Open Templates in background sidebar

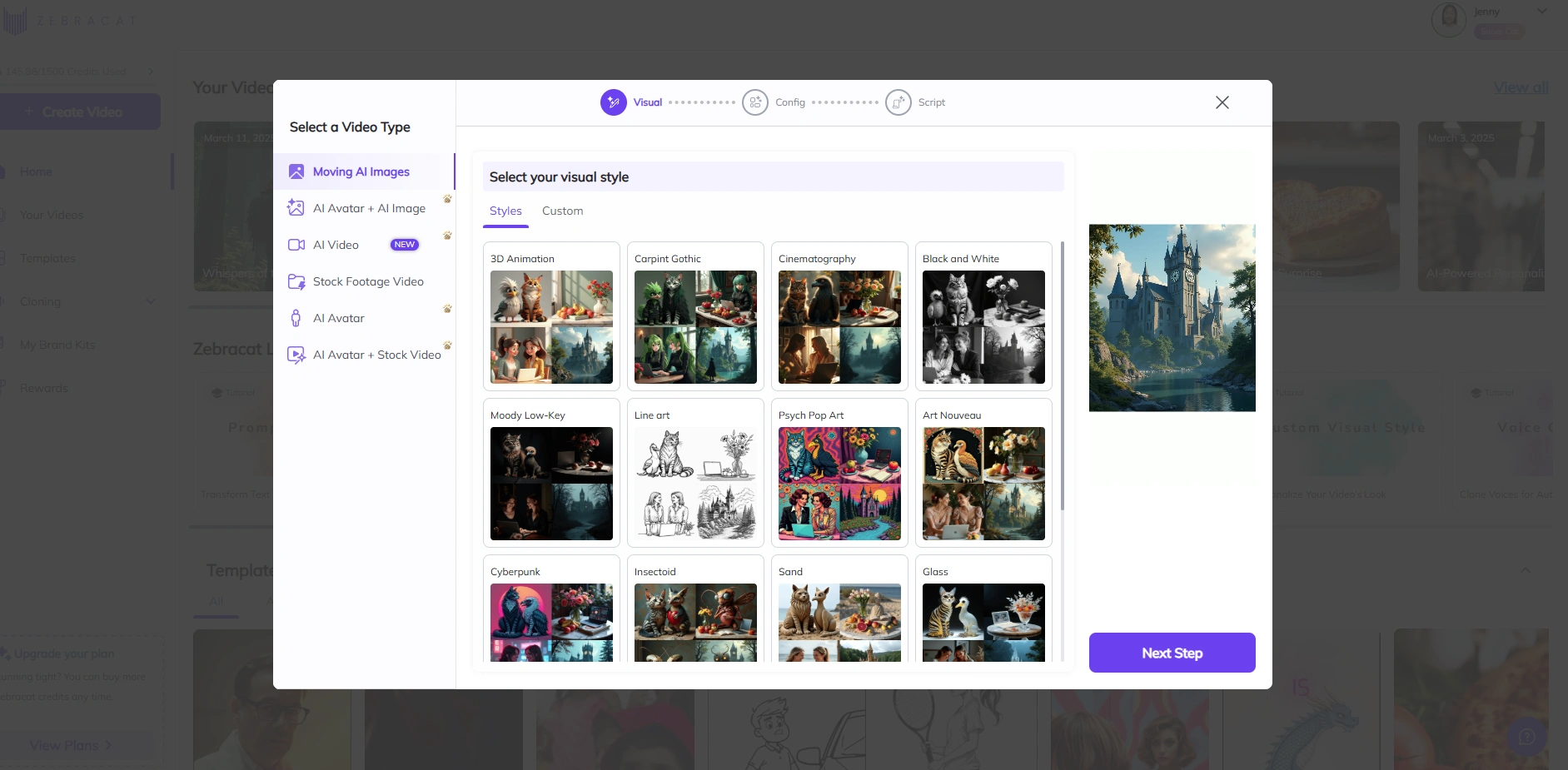point(47,258)
